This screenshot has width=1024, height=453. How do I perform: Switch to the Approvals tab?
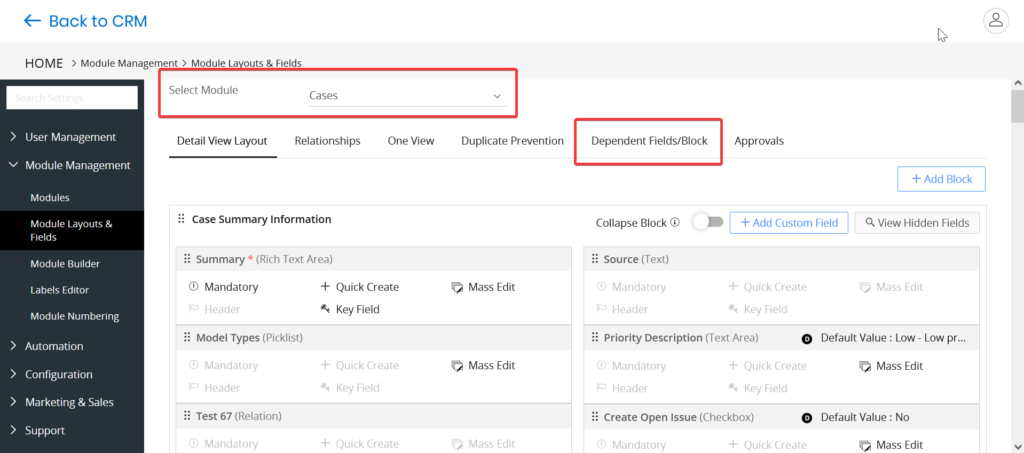pos(759,140)
